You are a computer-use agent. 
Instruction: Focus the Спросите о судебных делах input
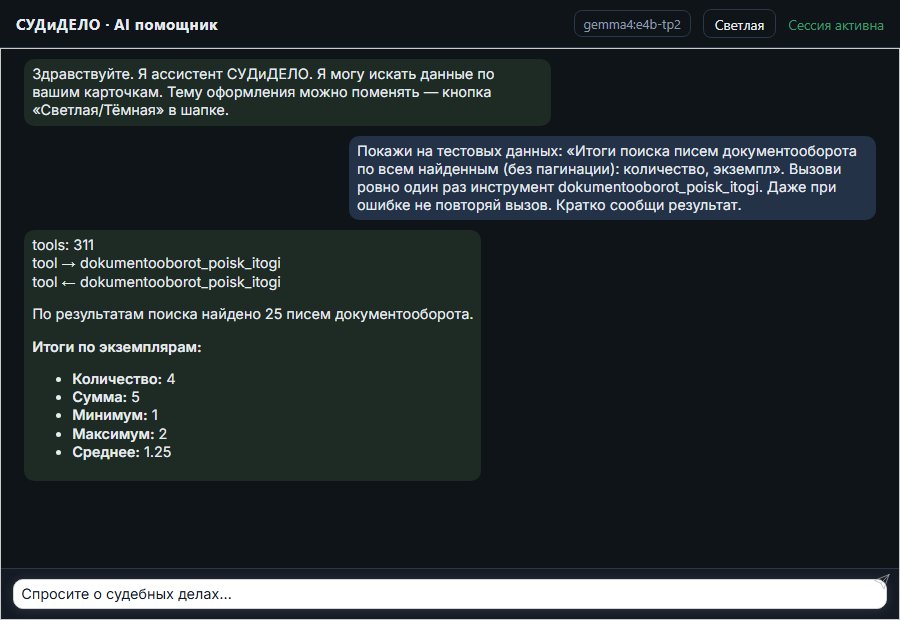449,594
